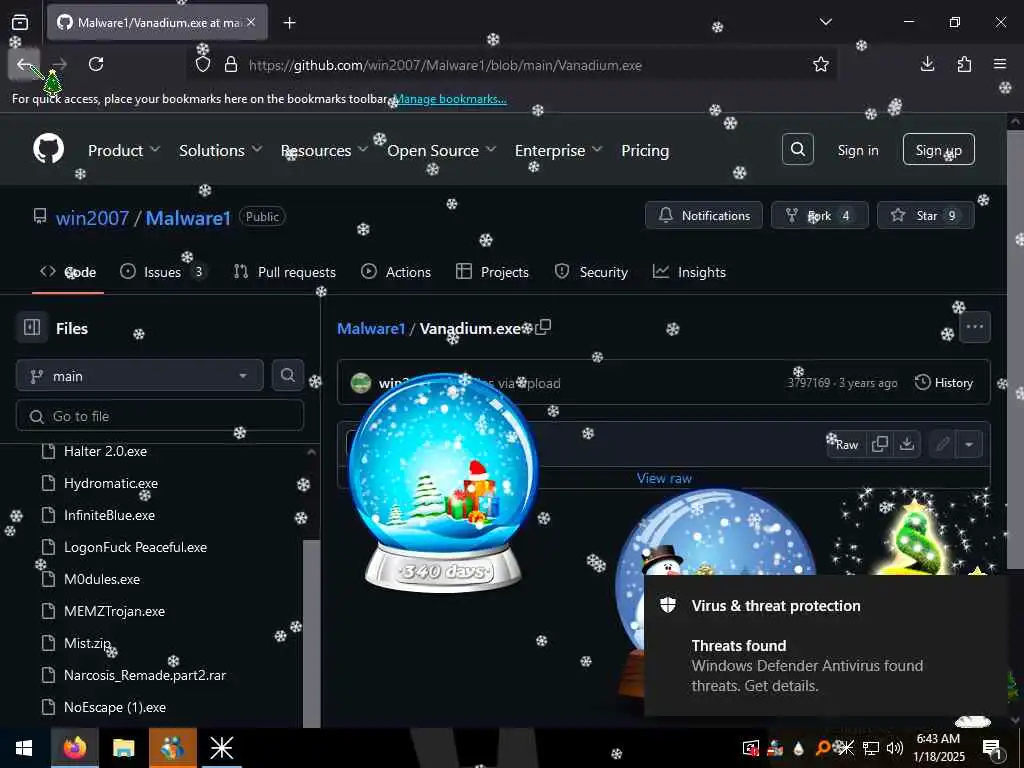Click the View raw link

pos(664,478)
